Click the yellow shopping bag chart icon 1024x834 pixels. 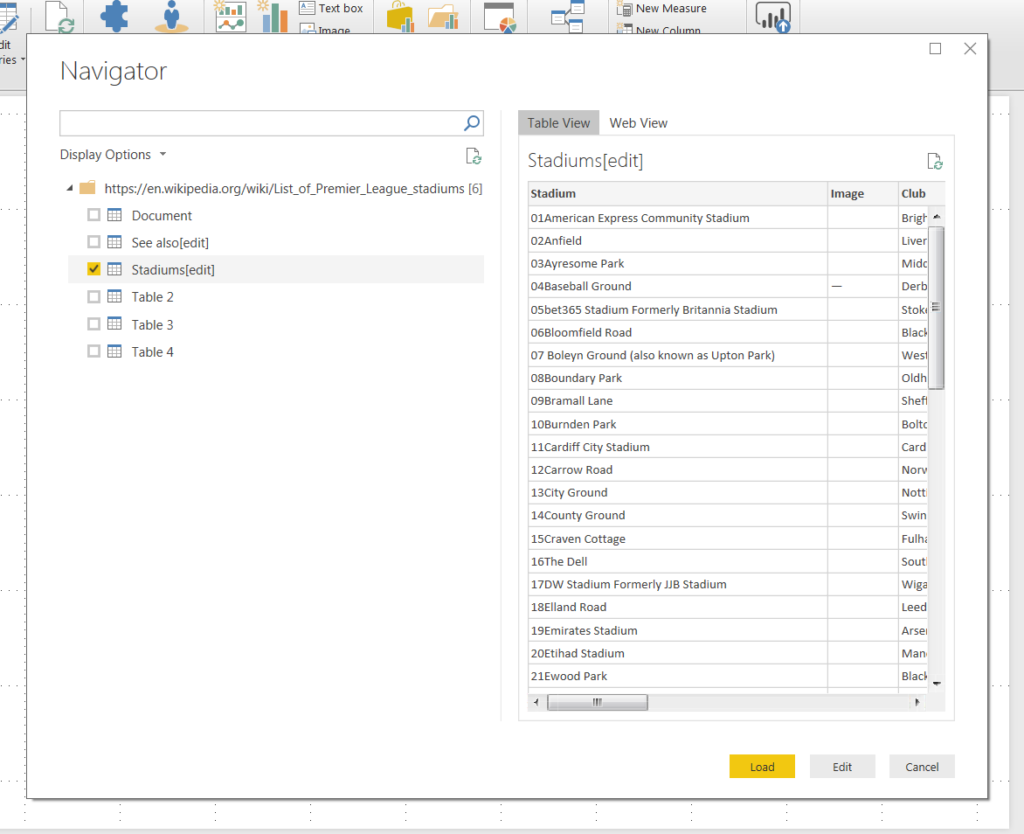[x=400, y=16]
